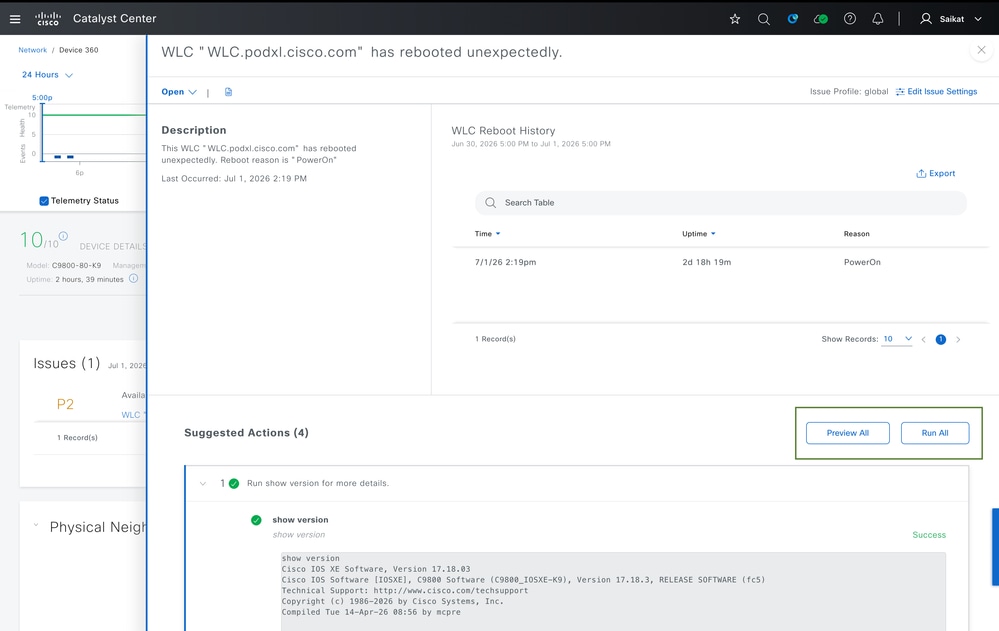Viewport: 999px width, 631px height.
Task: Click the Network breadcrumb link
Action: pyautogui.click(x=32, y=50)
